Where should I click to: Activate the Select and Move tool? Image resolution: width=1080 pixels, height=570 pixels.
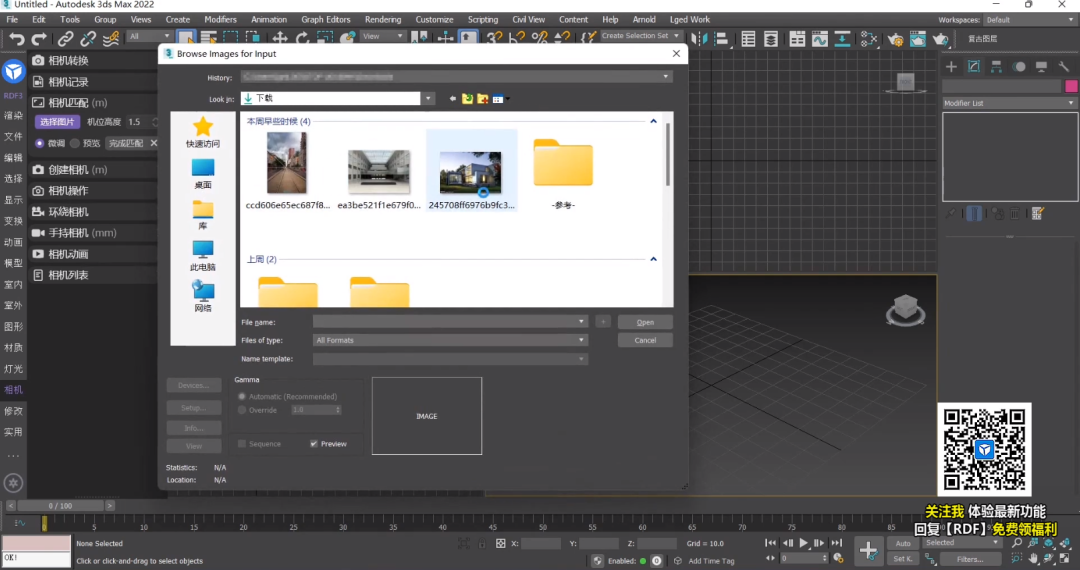point(280,38)
